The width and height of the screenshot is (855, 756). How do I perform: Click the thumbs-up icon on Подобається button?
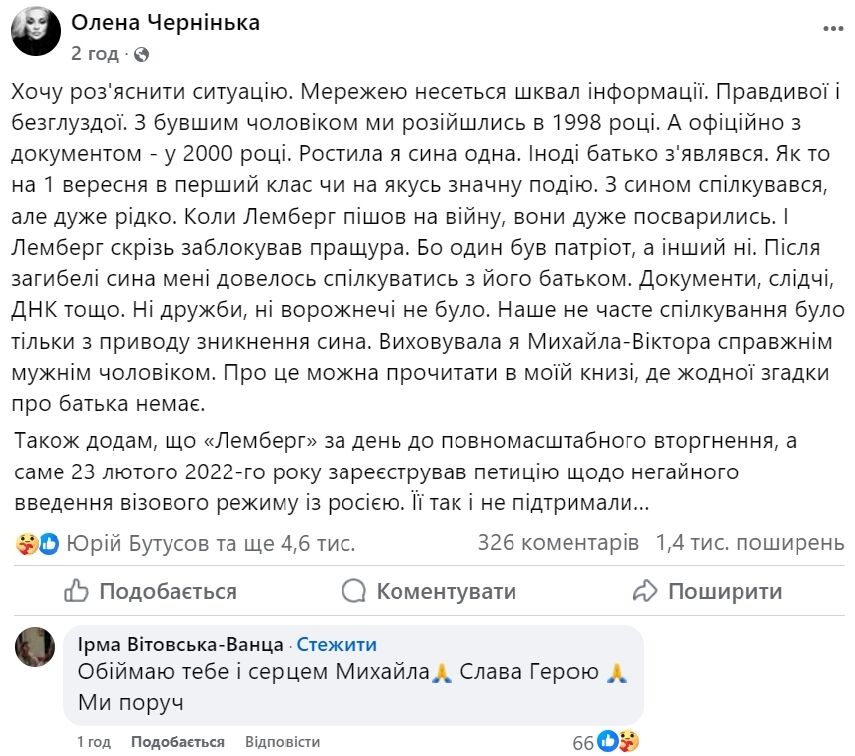click(78, 591)
